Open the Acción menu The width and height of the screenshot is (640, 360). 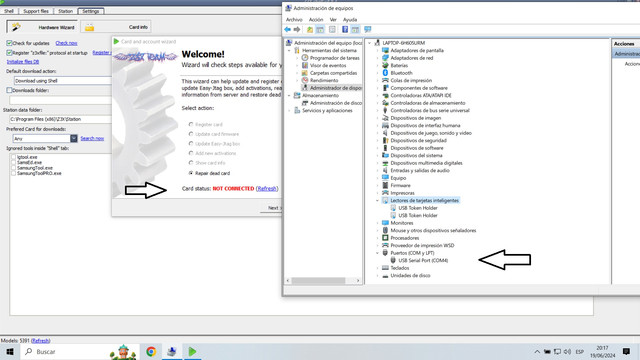[x=316, y=20]
